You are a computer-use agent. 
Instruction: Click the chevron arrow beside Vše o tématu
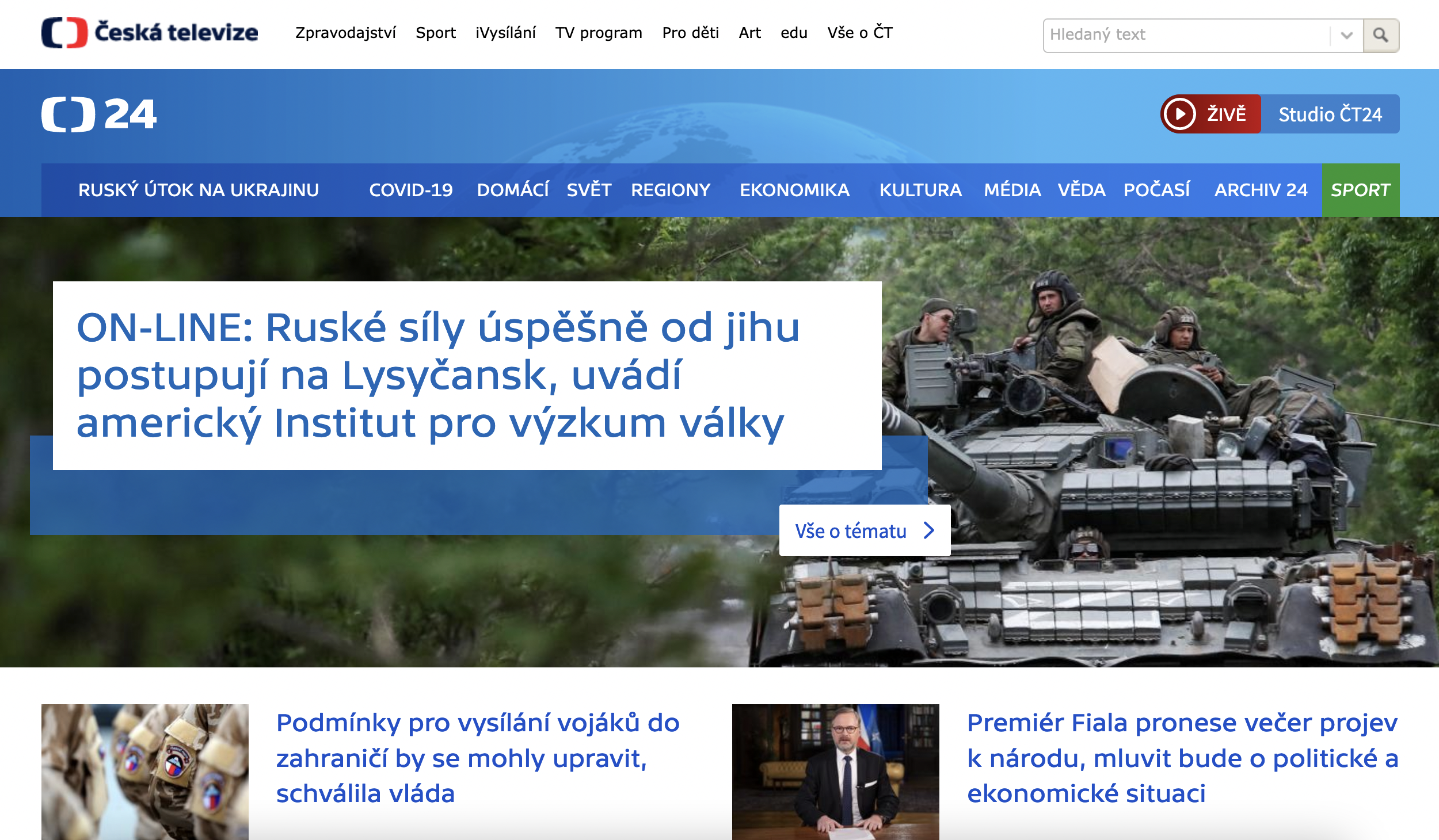pos(928,530)
